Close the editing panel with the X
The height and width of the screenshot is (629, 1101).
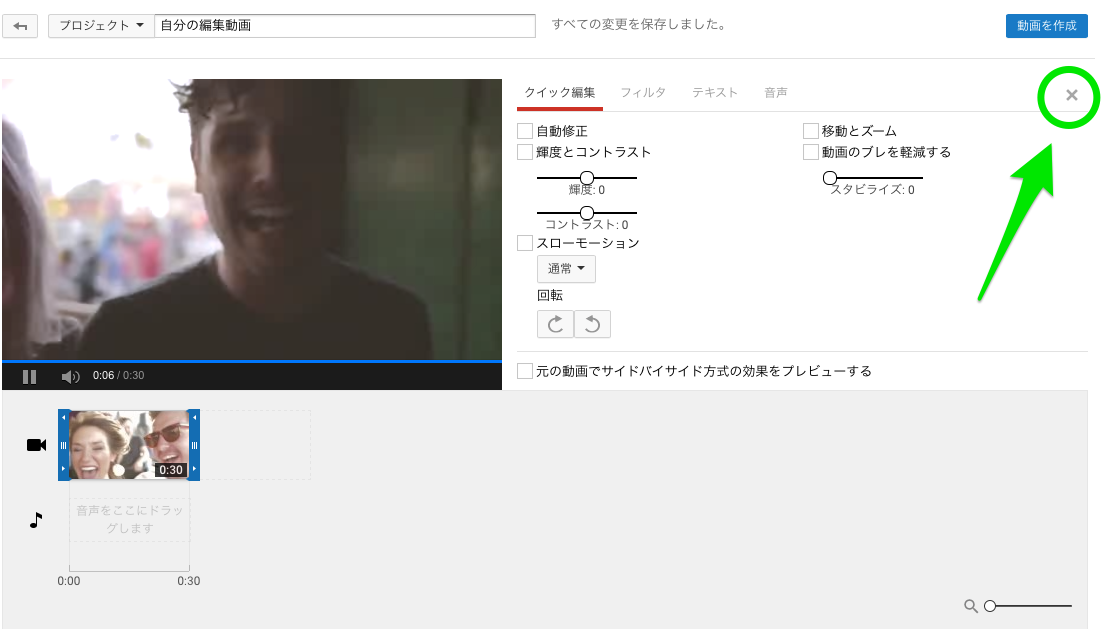coord(1072,95)
